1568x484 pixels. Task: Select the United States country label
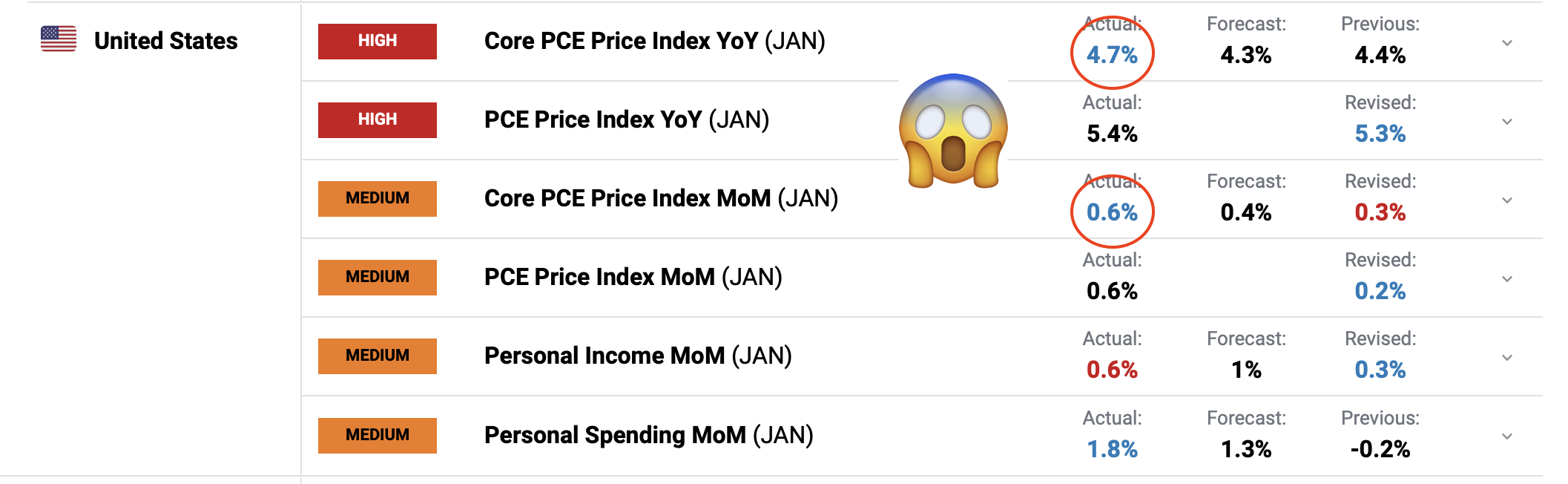coord(165,41)
